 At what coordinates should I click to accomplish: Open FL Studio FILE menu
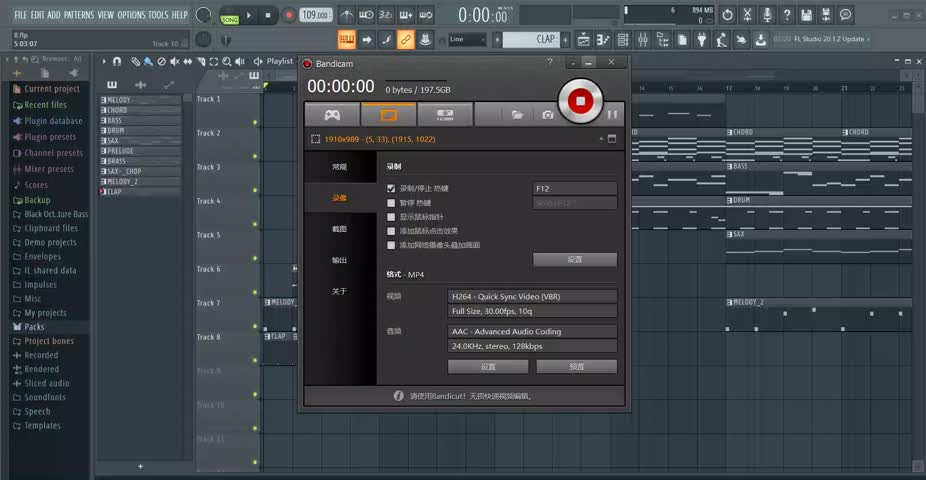(x=20, y=15)
